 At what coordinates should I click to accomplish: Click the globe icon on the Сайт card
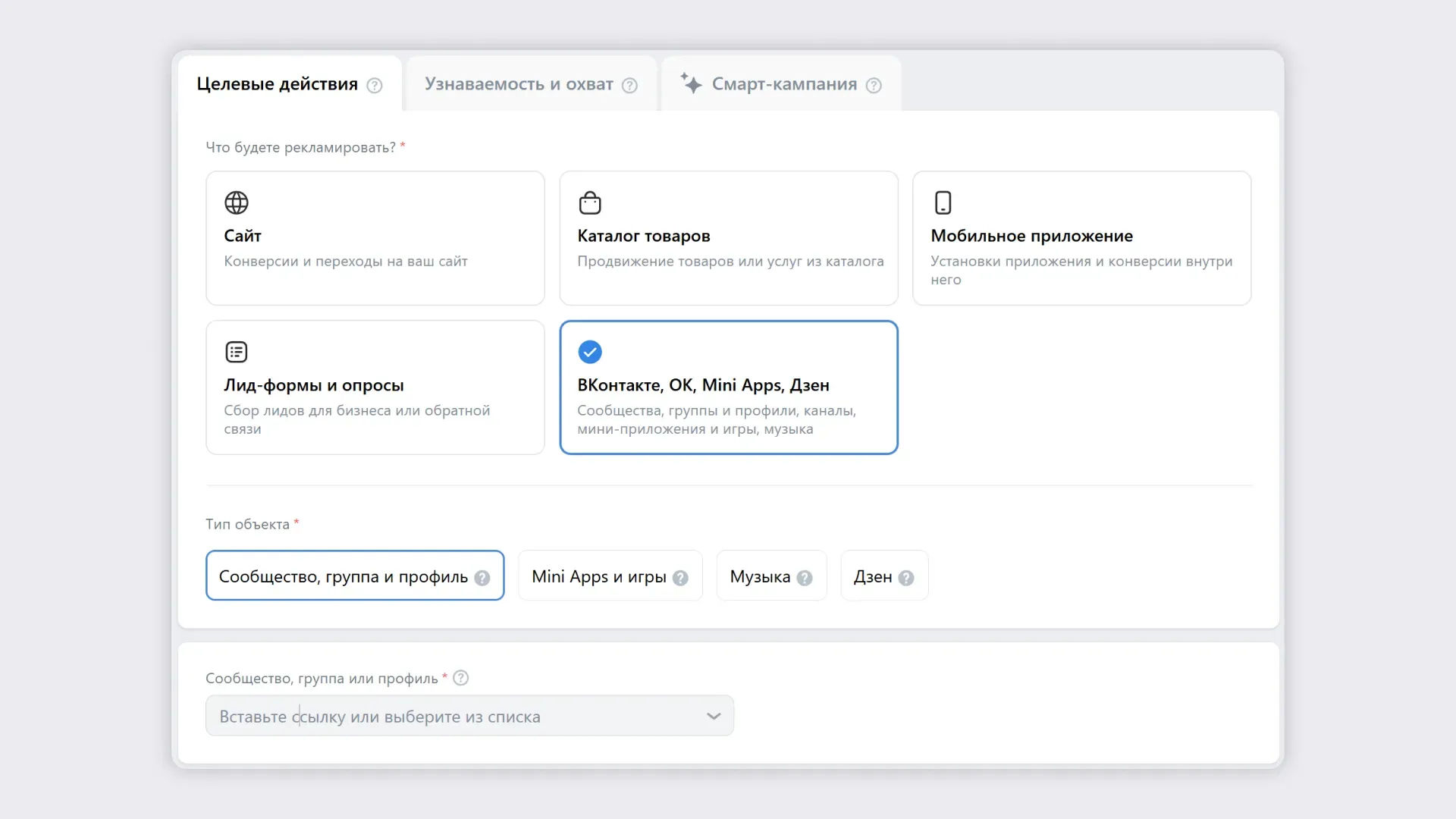point(236,202)
